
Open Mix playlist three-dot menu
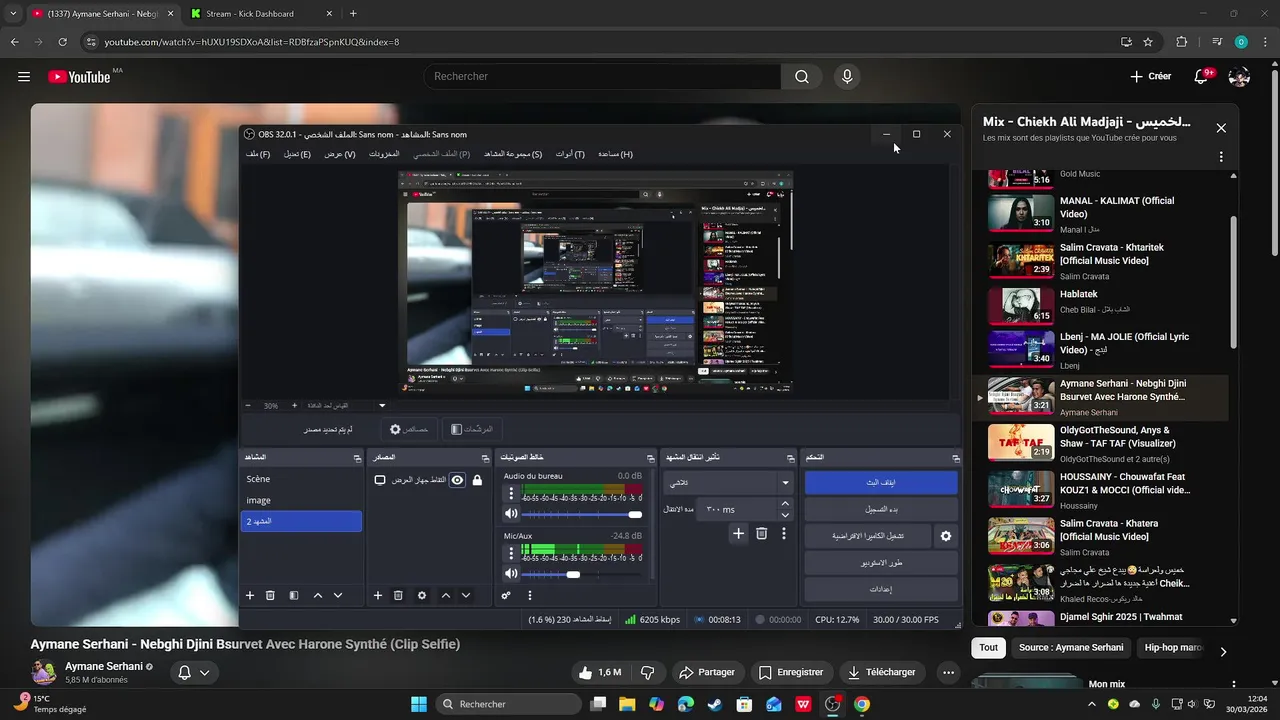1221,157
